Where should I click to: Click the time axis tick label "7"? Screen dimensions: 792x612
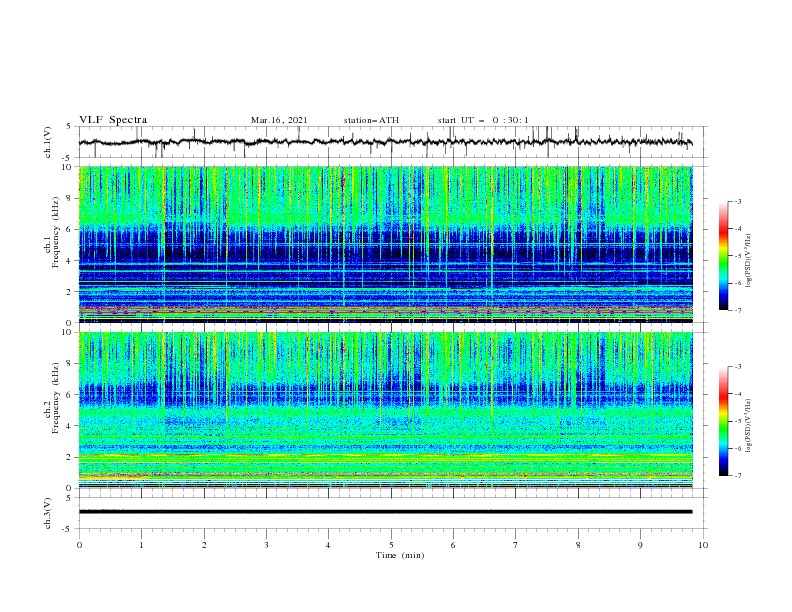[516, 545]
